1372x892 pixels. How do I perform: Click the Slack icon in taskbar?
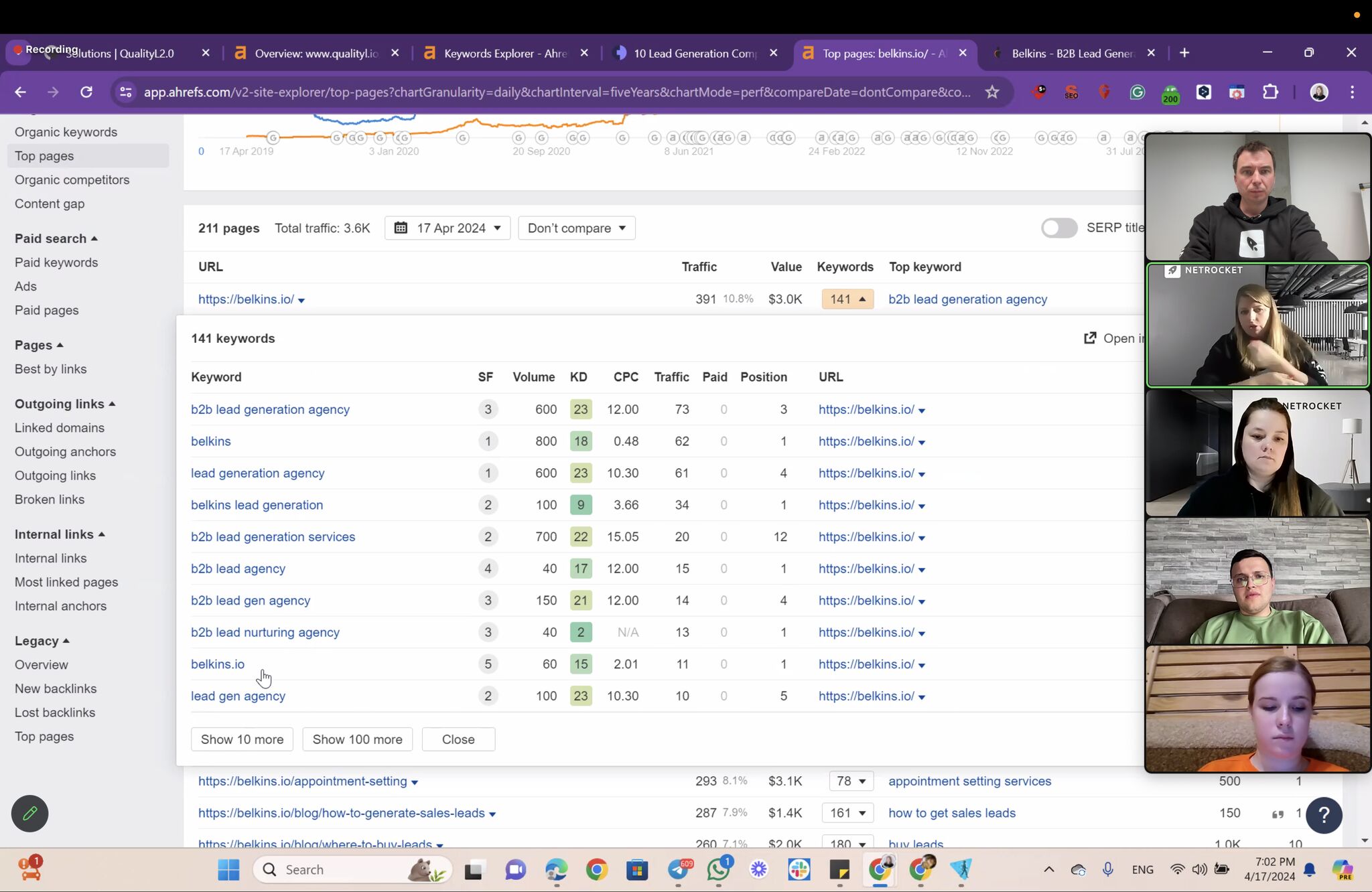point(799,869)
